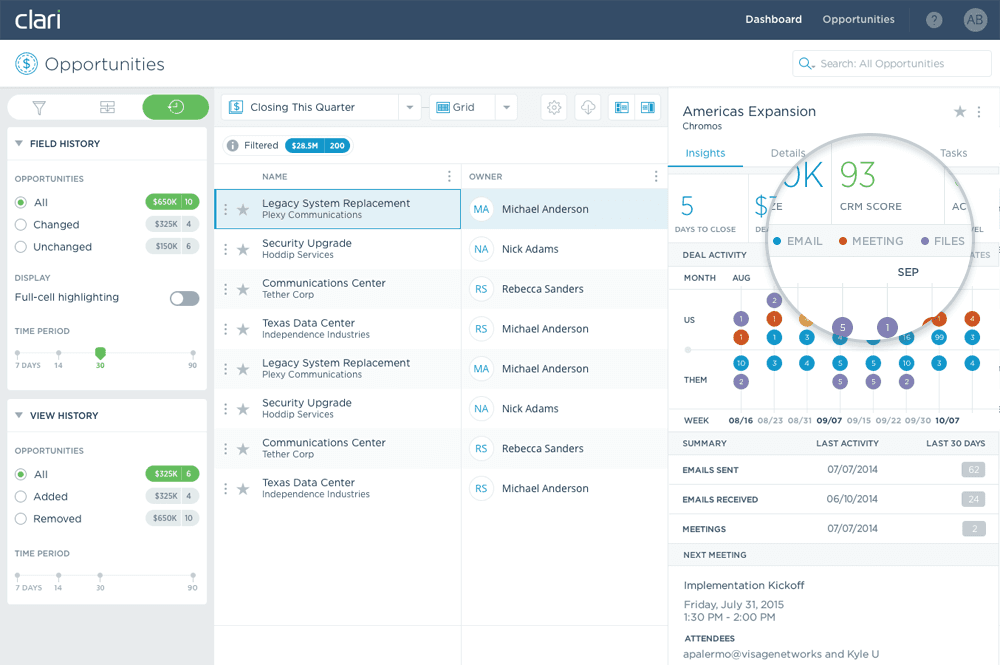Open the Dashboard from the top navigation
The width and height of the screenshot is (1000, 665).
(773, 19)
